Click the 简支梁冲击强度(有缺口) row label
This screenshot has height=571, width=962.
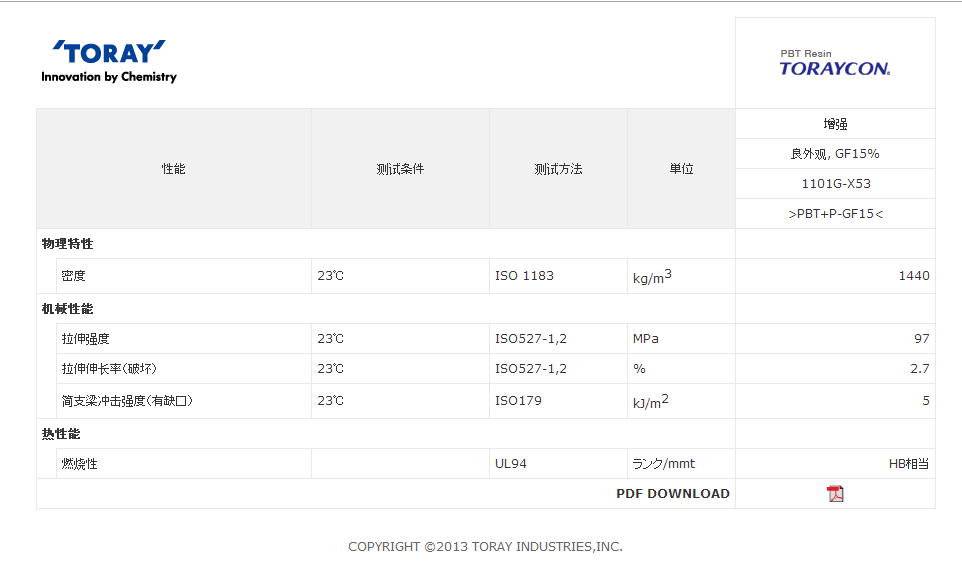point(127,401)
